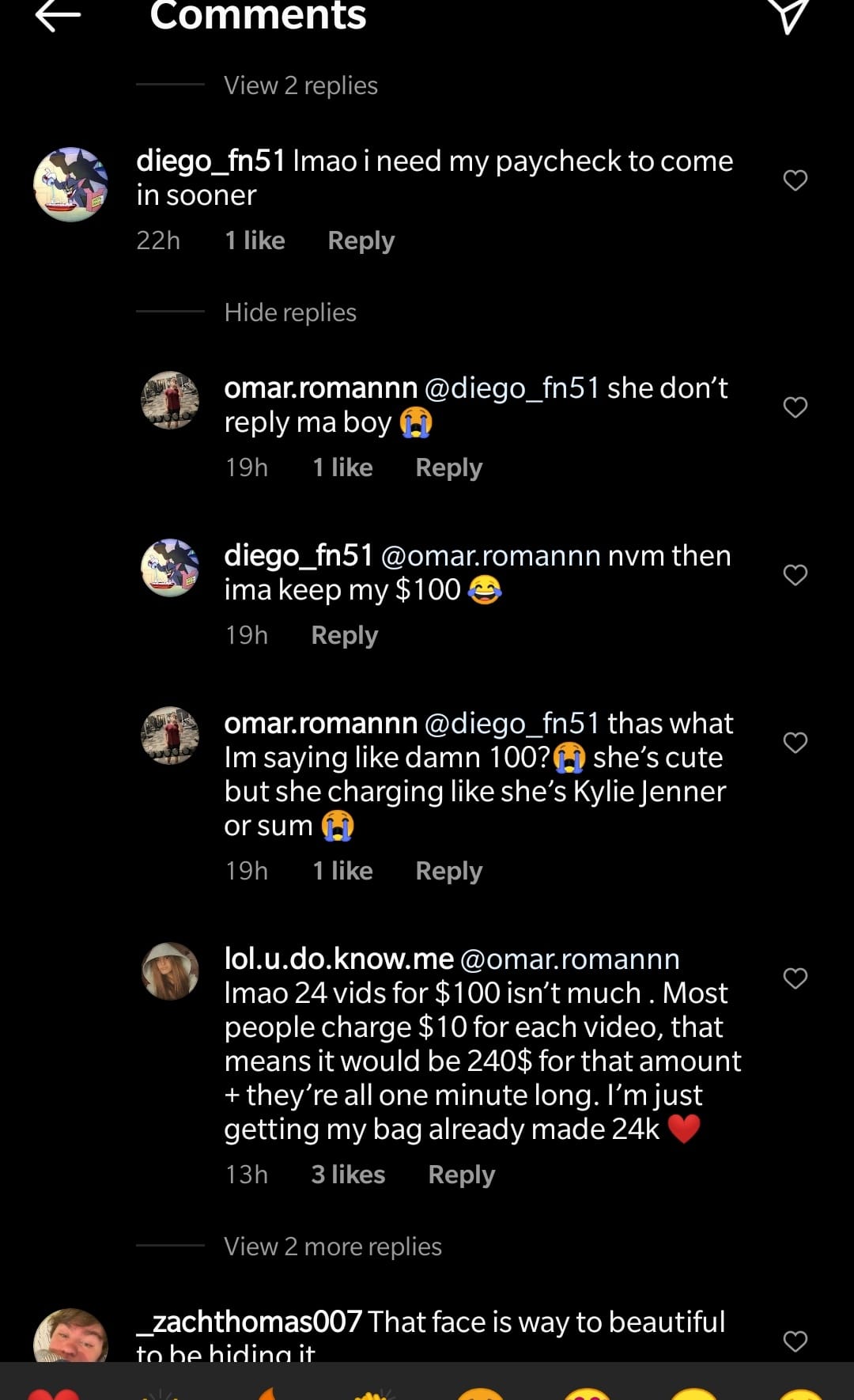Like omar.romannn's 'she don't reply' comment
The image size is (854, 1400).
(795, 407)
